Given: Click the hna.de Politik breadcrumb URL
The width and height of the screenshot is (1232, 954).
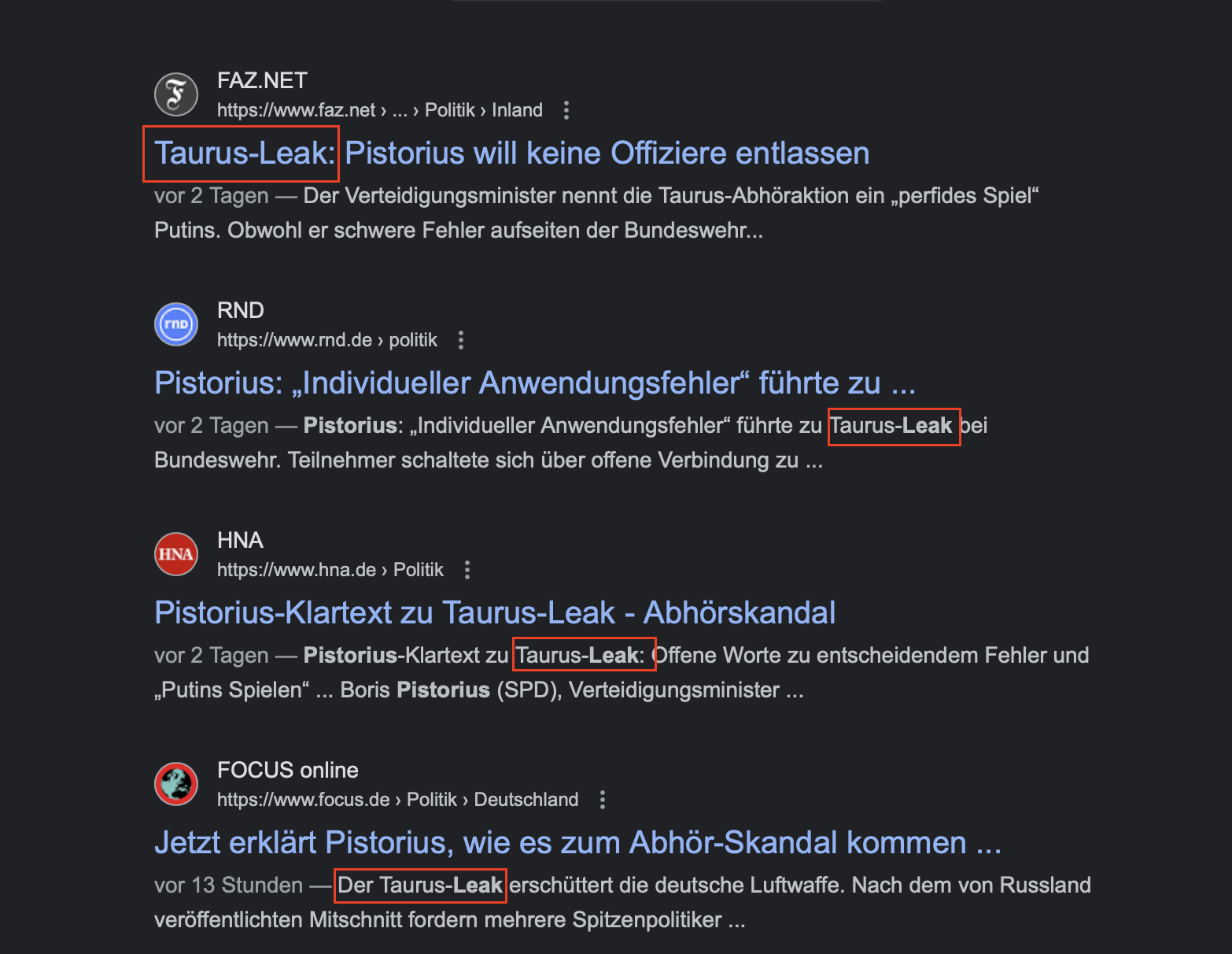Looking at the screenshot, I should [330, 570].
